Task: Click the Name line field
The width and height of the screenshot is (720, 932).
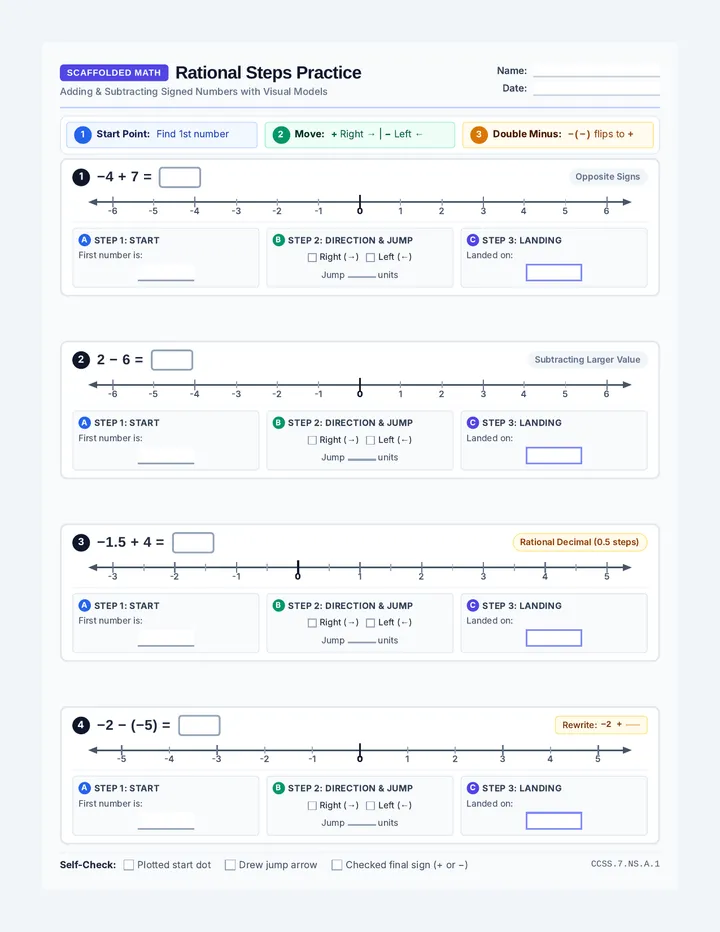Action: tap(596, 71)
